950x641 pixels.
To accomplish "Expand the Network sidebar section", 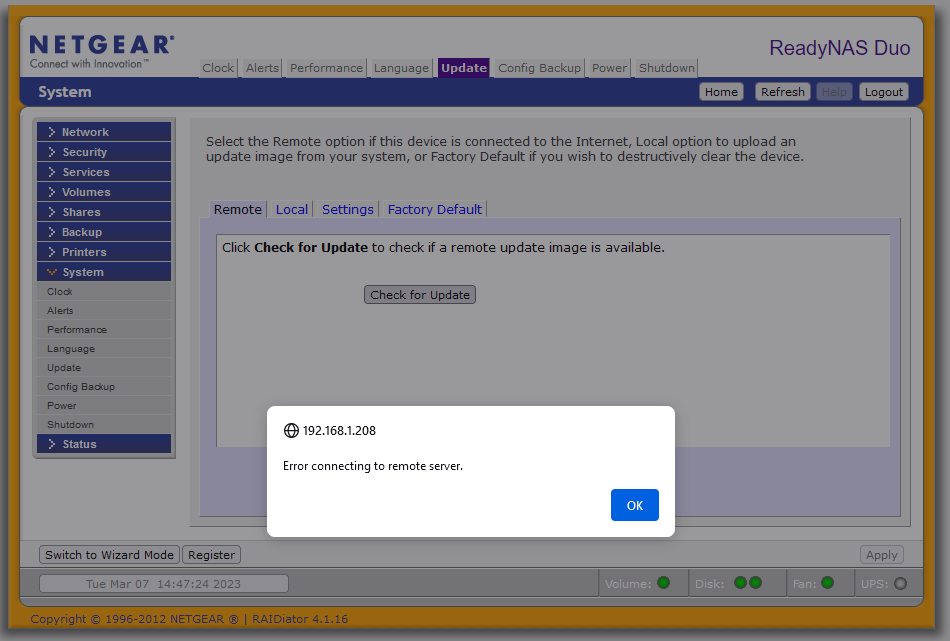I will (x=85, y=132).
